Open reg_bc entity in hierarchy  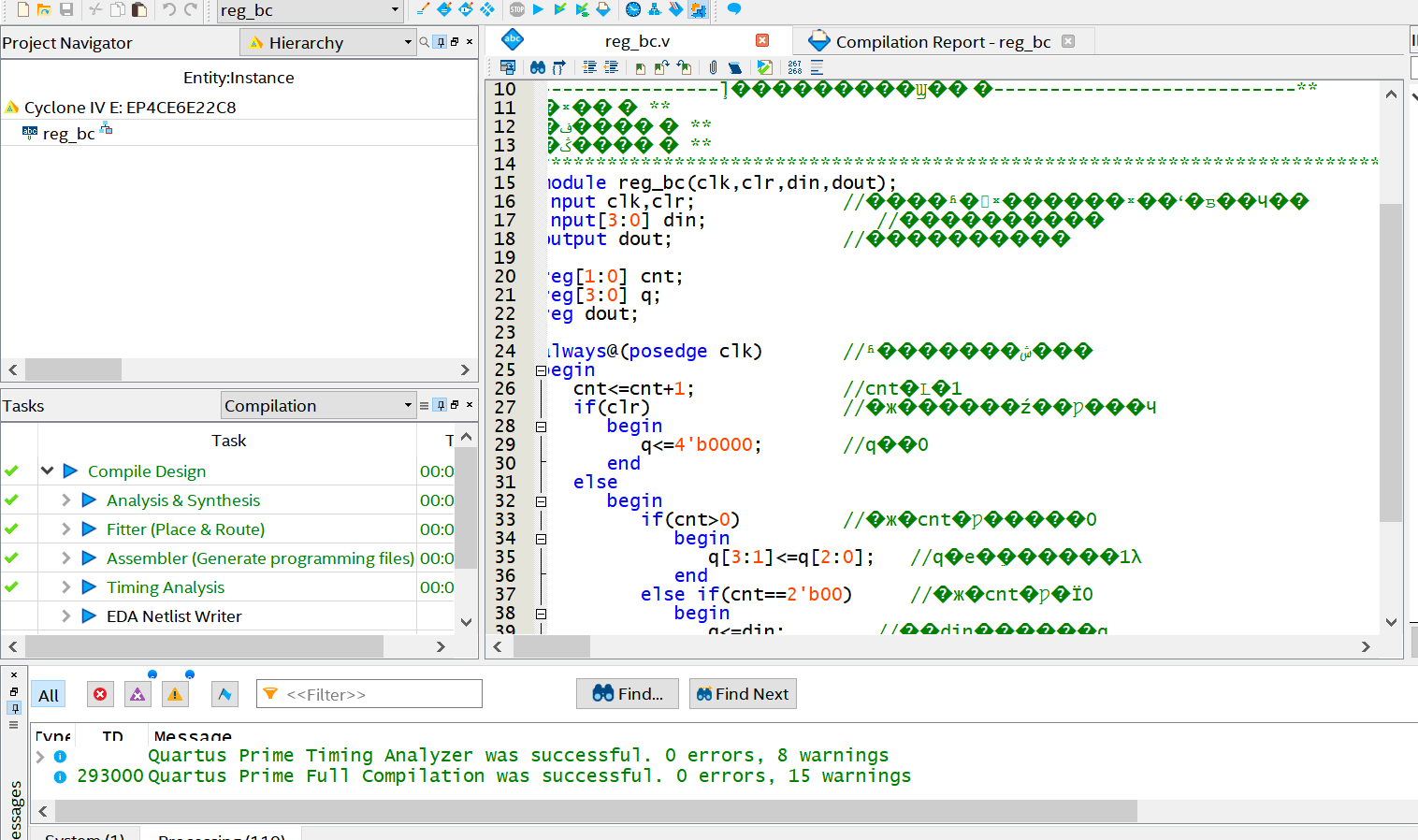(68, 134)
